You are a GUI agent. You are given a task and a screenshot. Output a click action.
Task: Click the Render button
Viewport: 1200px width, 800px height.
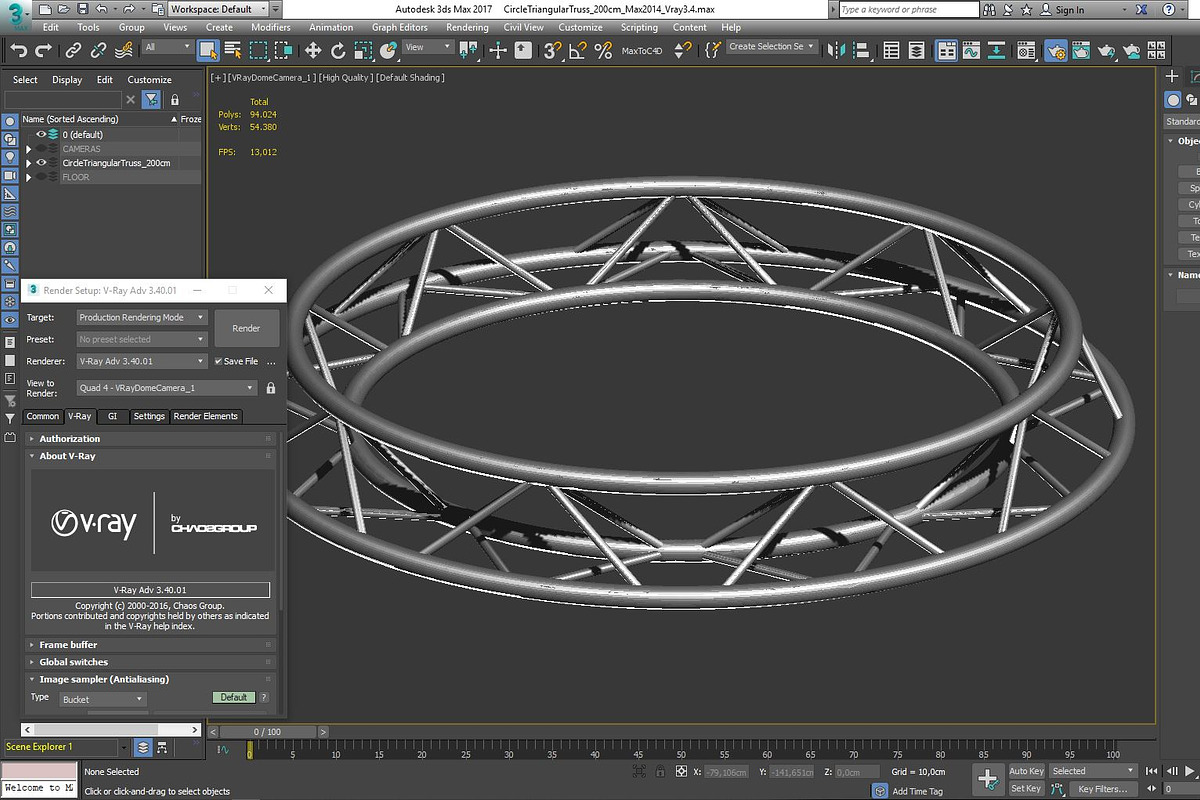[246, 328]
